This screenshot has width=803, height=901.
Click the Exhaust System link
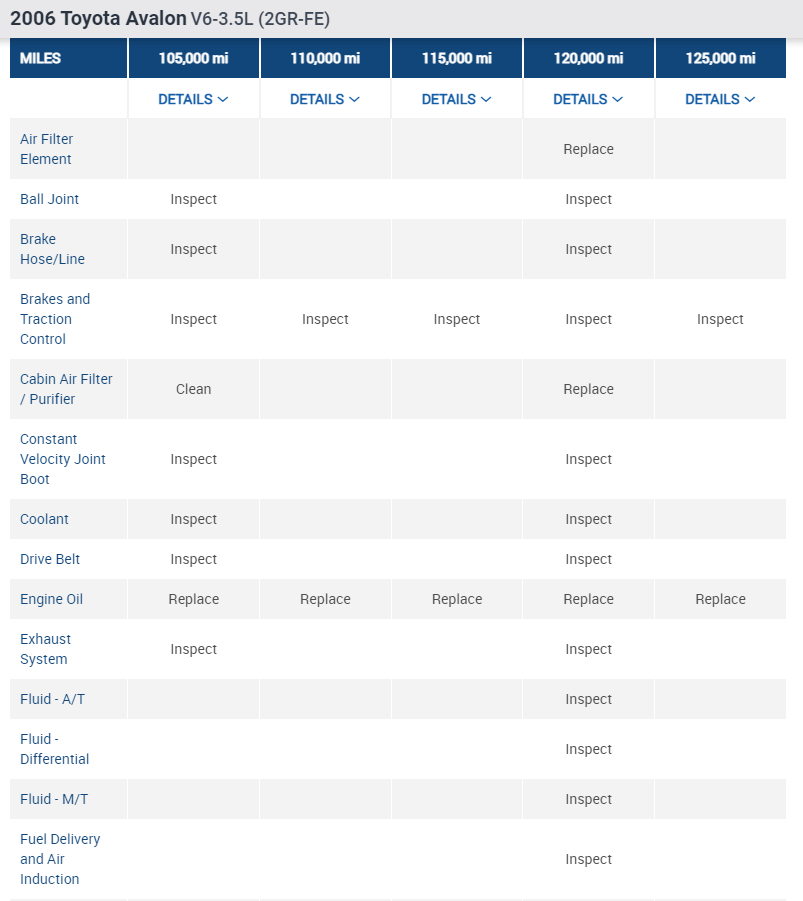click(46, 649)
